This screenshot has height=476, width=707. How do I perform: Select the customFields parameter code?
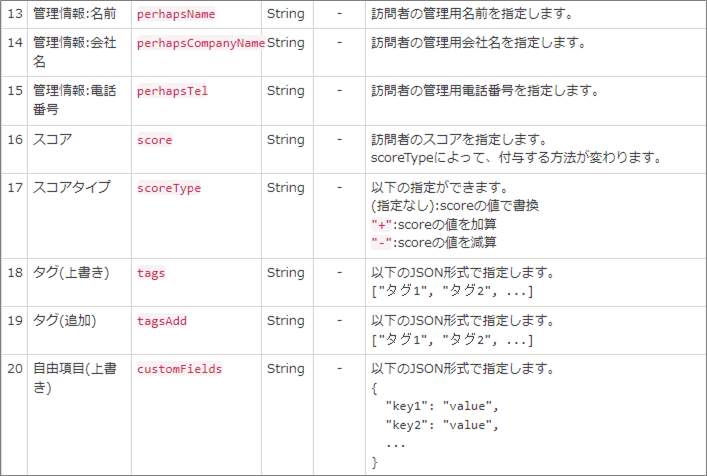(x=179, y=369)
